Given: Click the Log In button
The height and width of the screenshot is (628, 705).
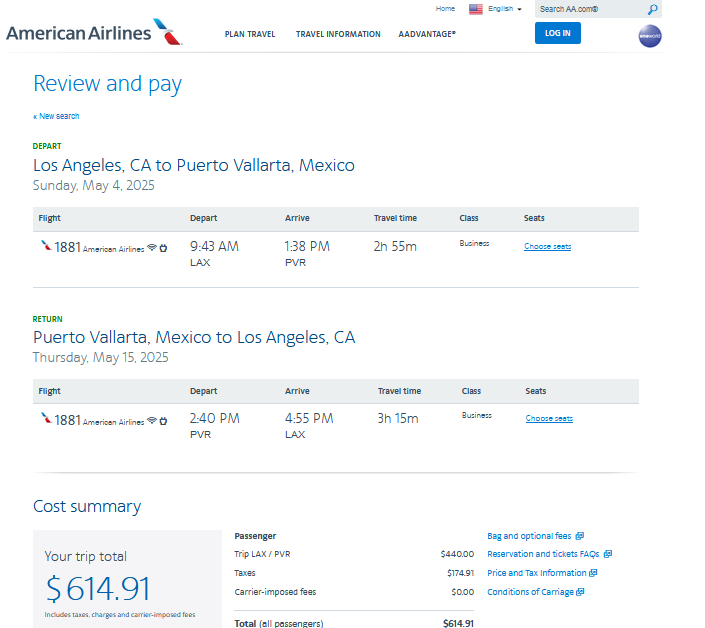Looking at the screenshot, I should [558, 33].
